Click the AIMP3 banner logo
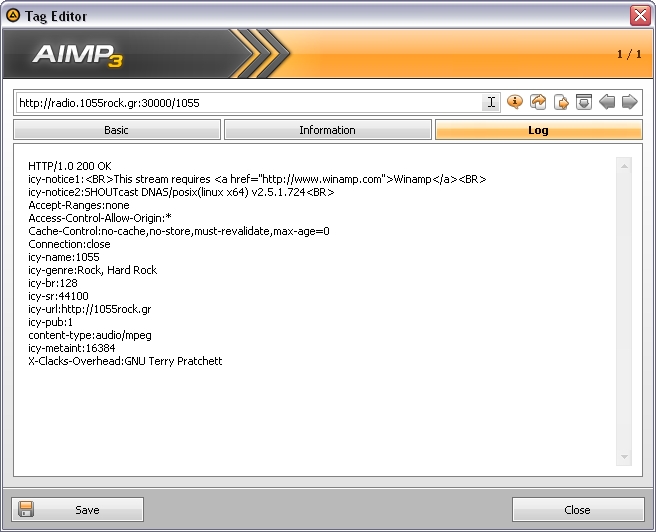 pos(78,55)
